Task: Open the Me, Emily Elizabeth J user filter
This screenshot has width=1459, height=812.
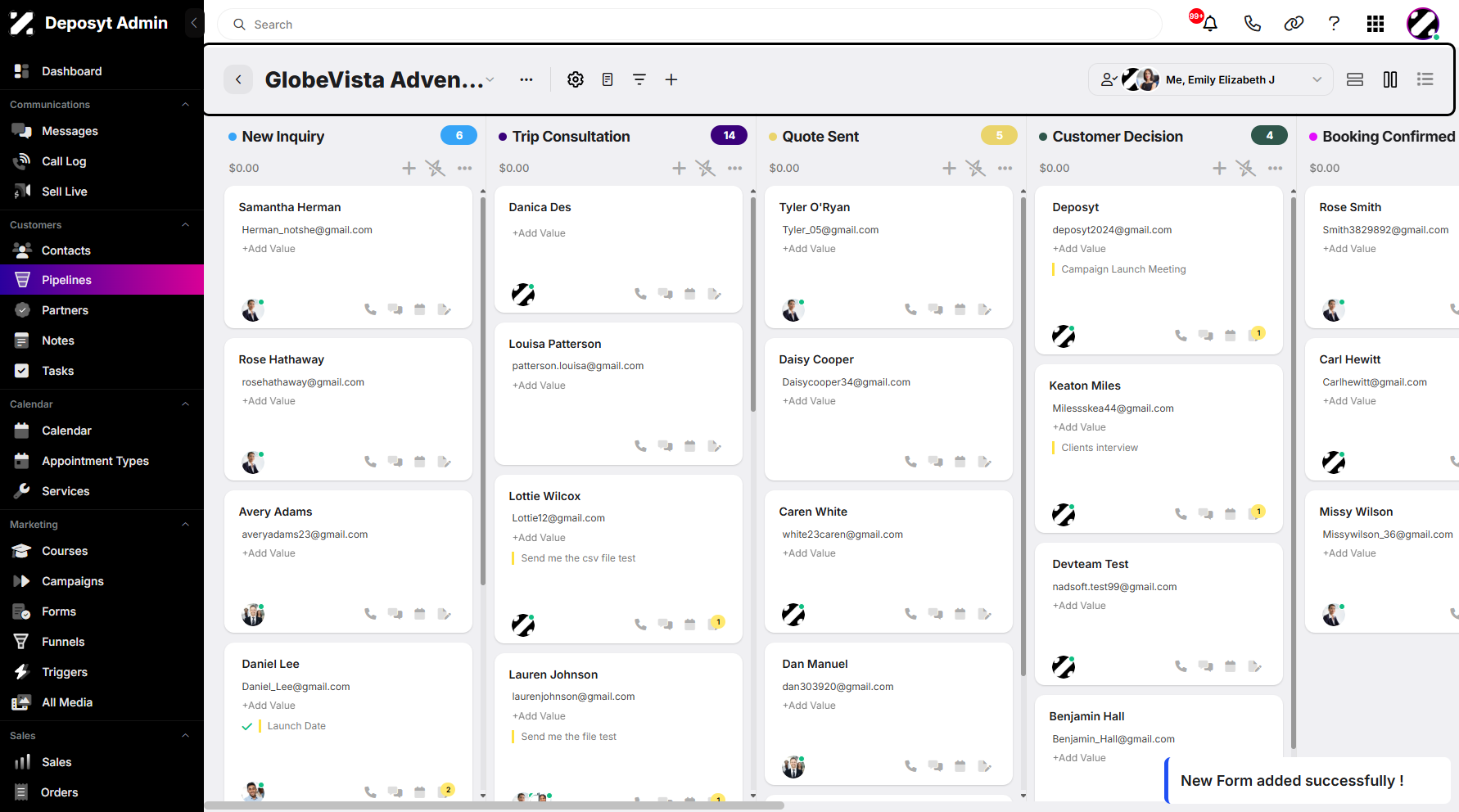Action: (x=1211, y=79)
